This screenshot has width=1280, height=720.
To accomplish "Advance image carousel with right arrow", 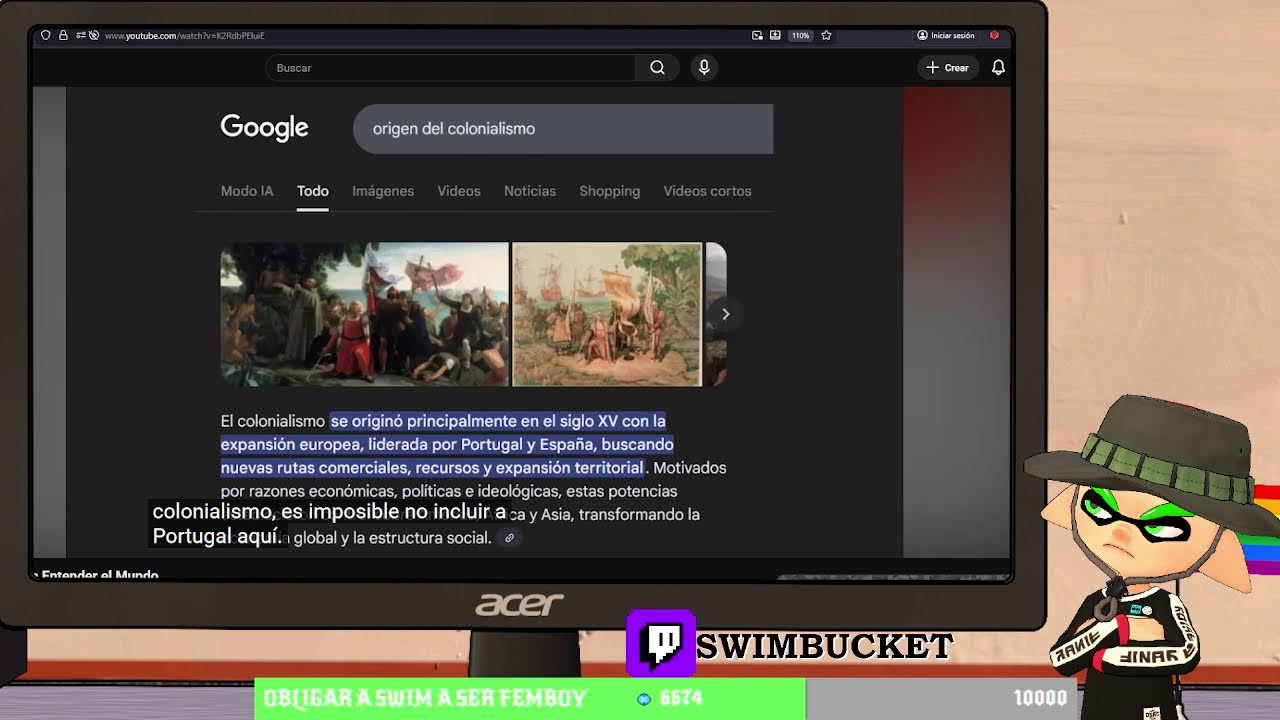I will pyautogui.click(x=725, y=314).
